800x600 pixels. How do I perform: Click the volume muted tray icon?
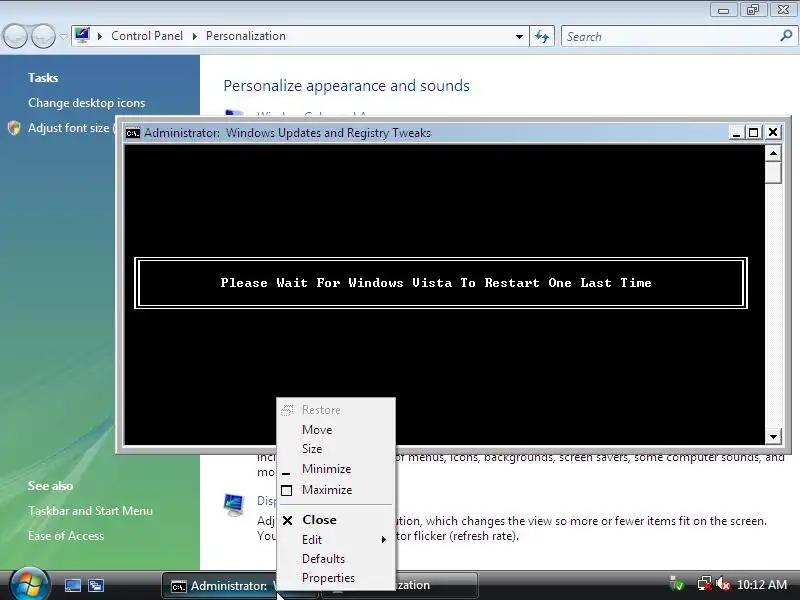point(722,583)
